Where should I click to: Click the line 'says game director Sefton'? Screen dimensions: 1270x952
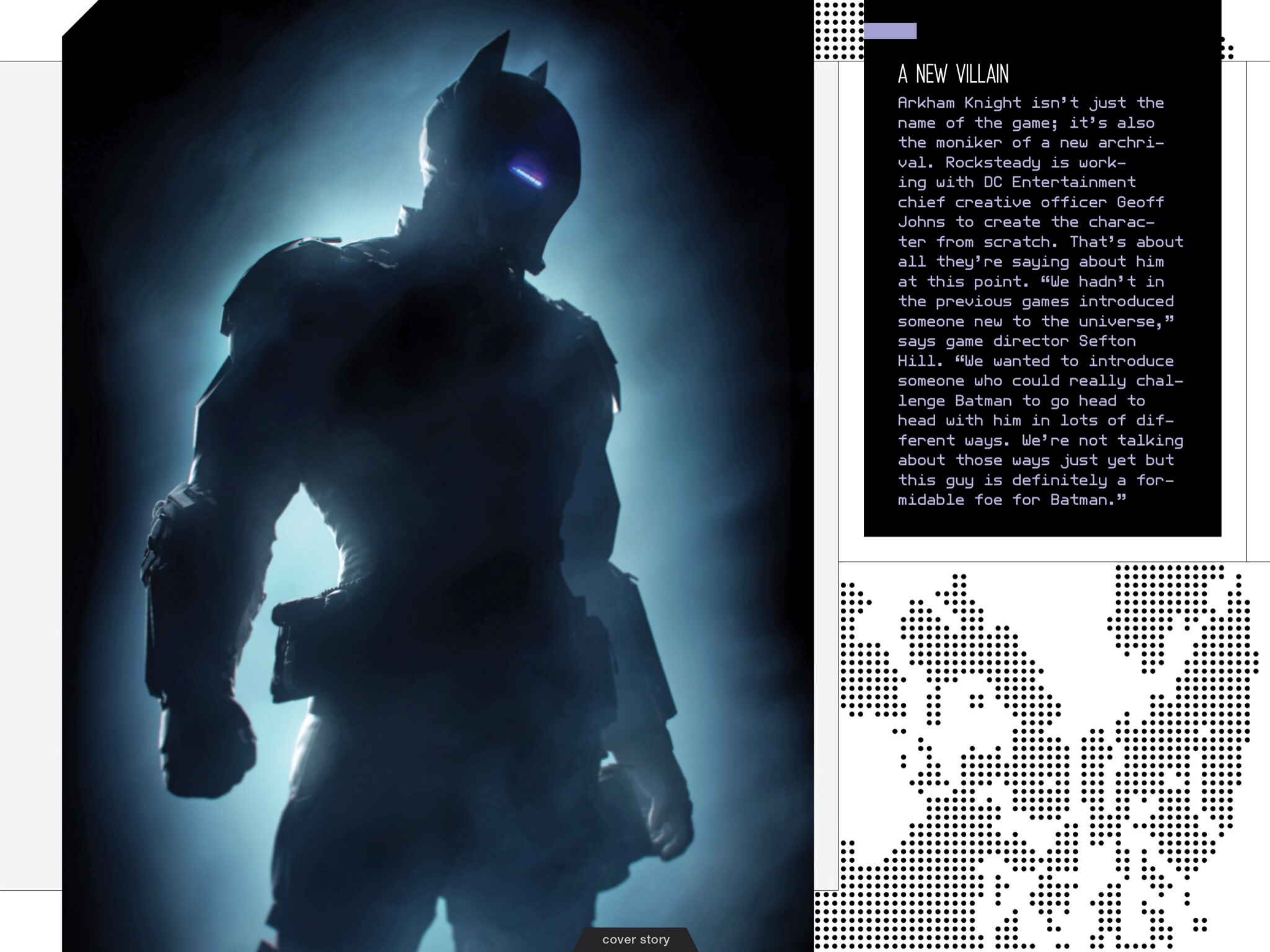click(1016, 341)
